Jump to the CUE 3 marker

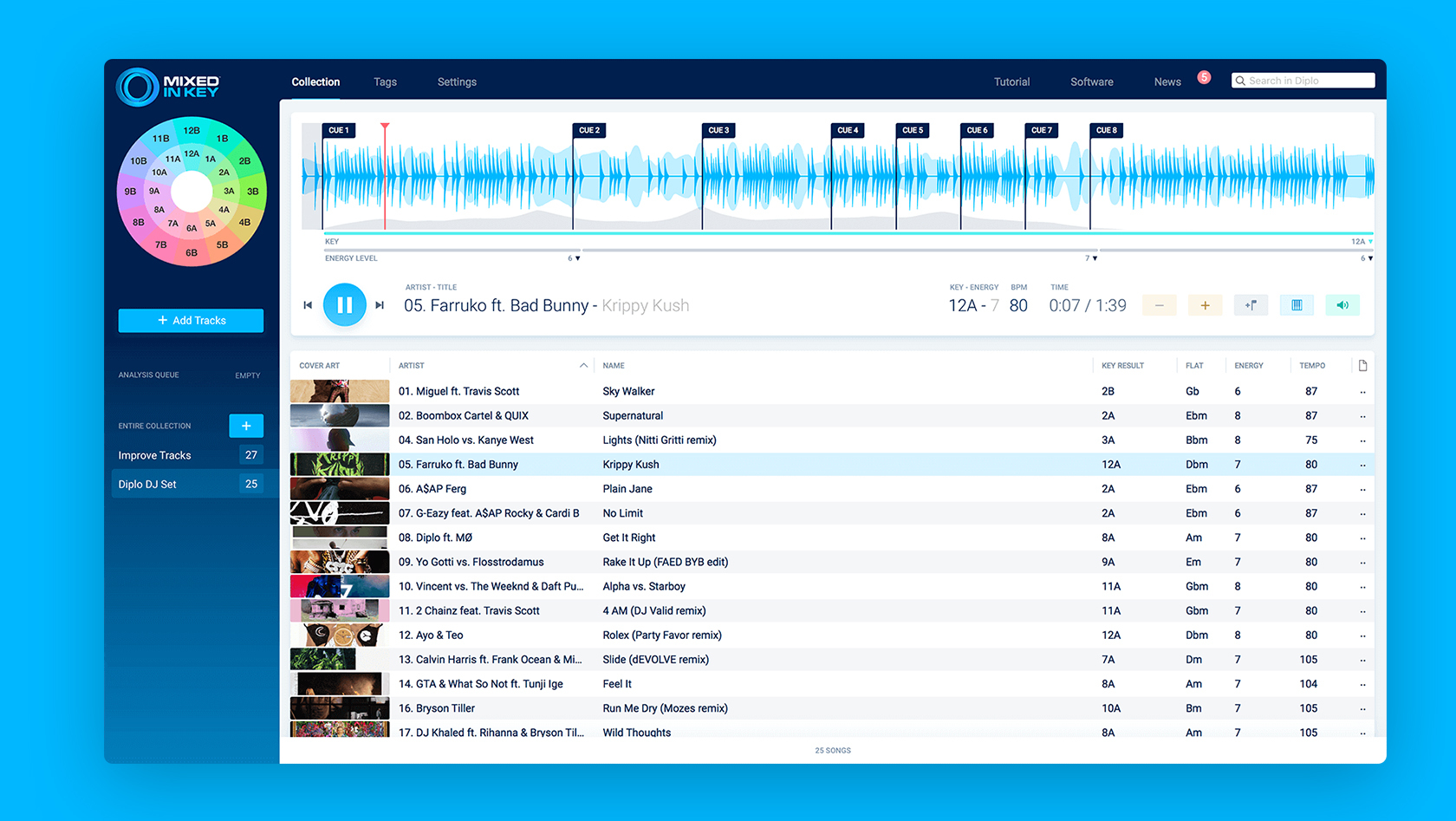tap(718, 131)
